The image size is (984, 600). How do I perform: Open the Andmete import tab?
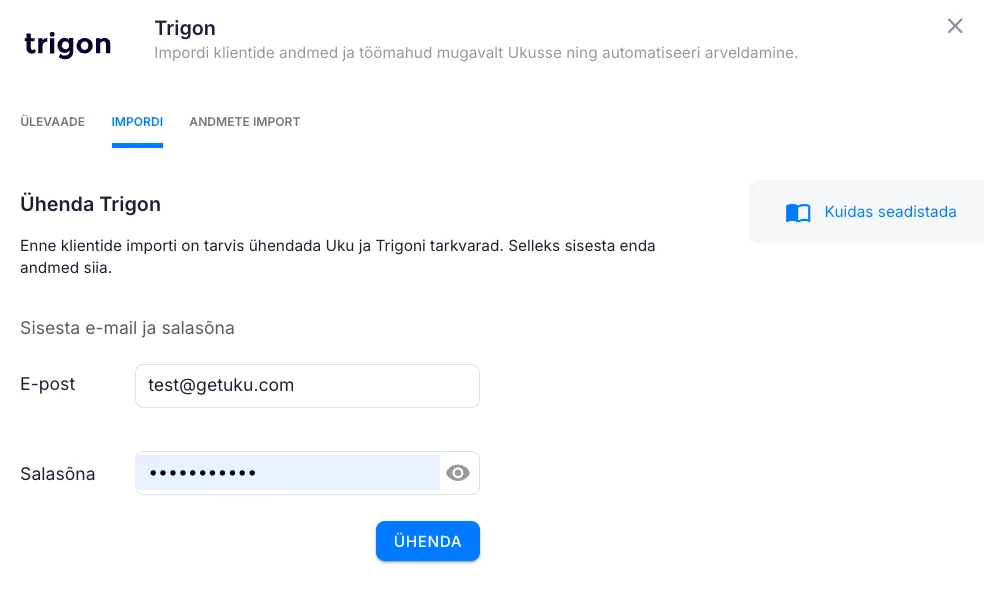pyautogui.click(x=245, y=122)
